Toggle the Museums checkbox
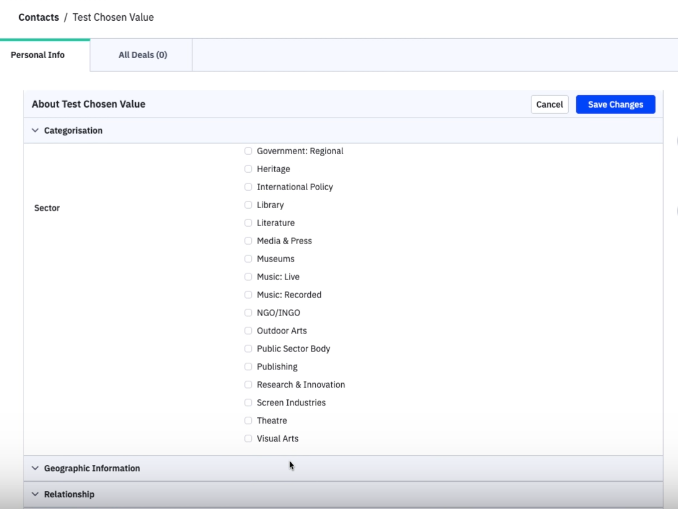 (248, 259)
